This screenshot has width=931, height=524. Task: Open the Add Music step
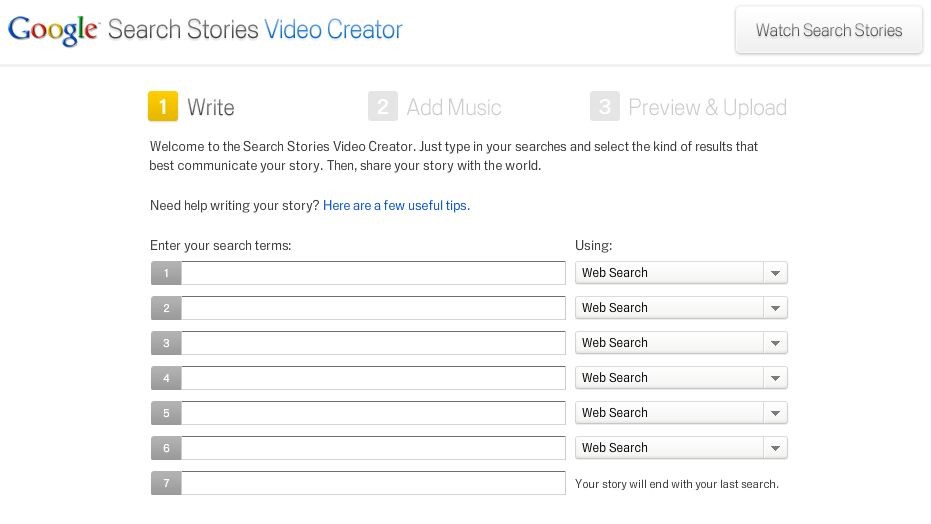454,107
